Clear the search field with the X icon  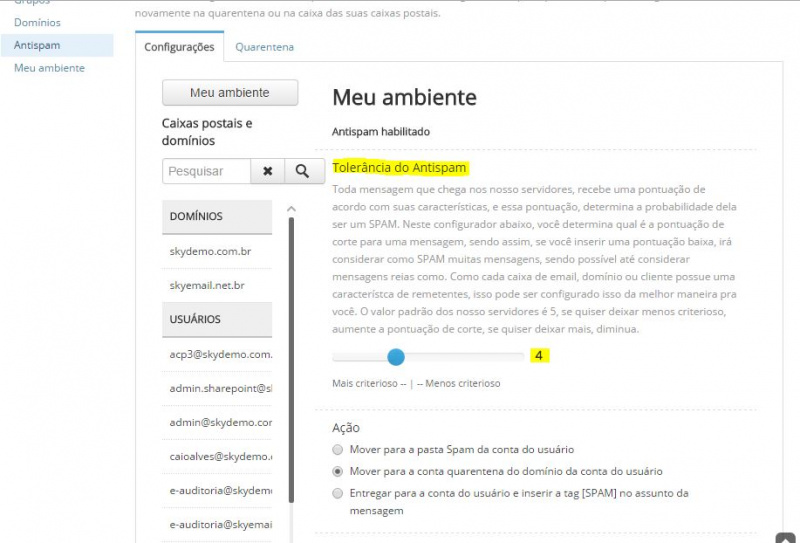click(x=267, y=171)
